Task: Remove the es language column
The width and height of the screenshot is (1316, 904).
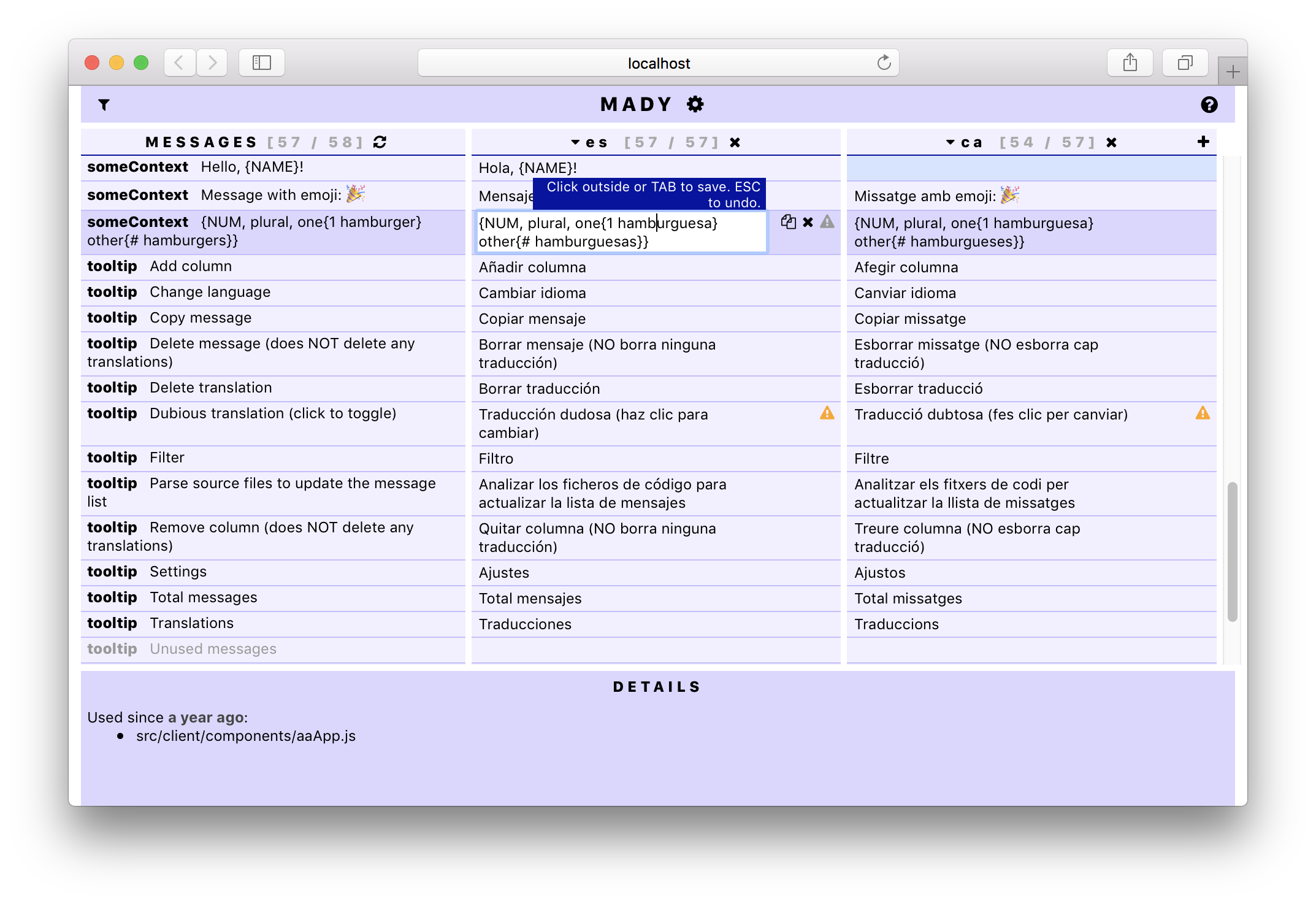Action: tap(735, 143)
